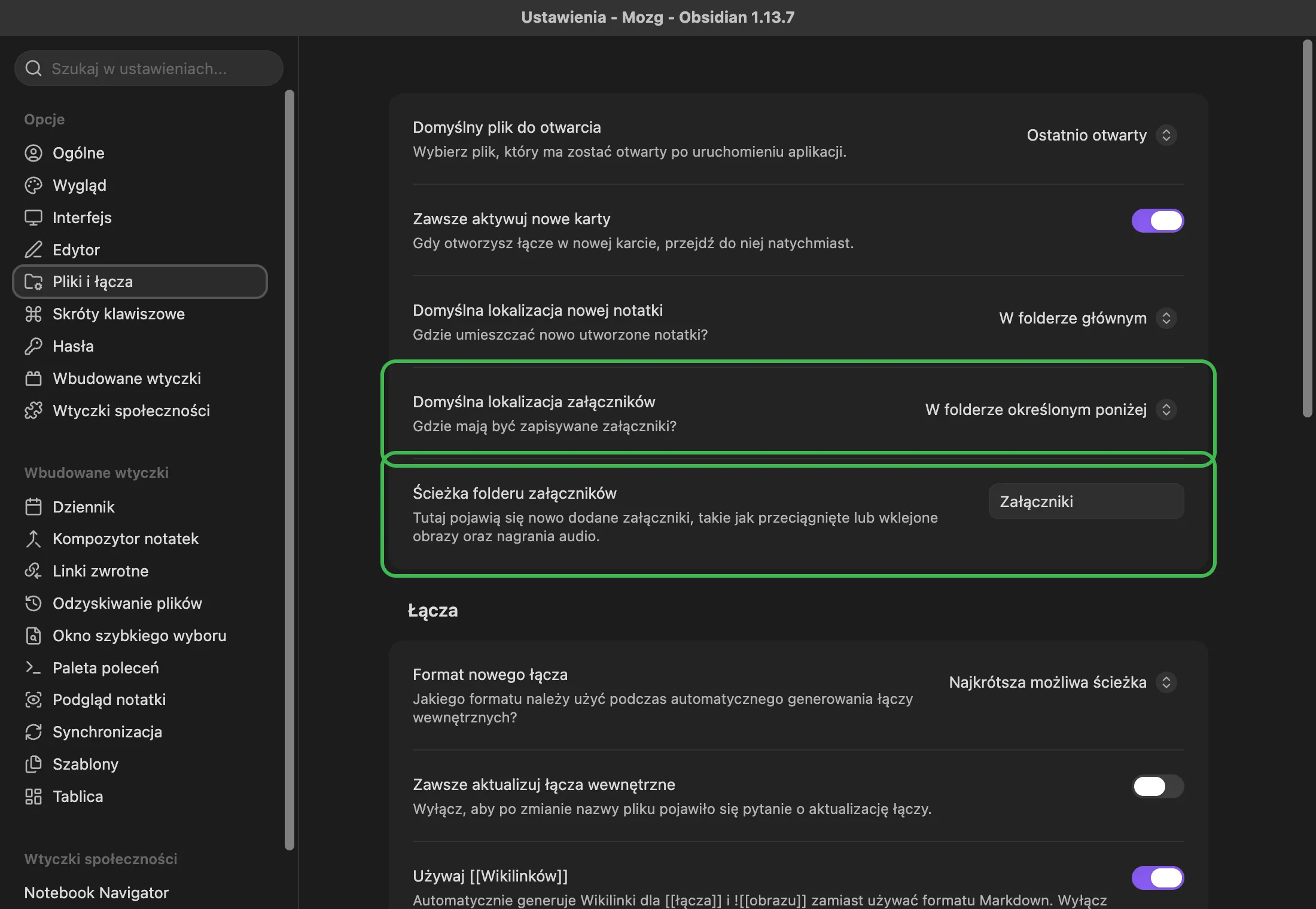Viewport: 1316px width, 909px height.
Task: Click the Wtyczki społeczności puzzle icon
Action: point(33,411)
